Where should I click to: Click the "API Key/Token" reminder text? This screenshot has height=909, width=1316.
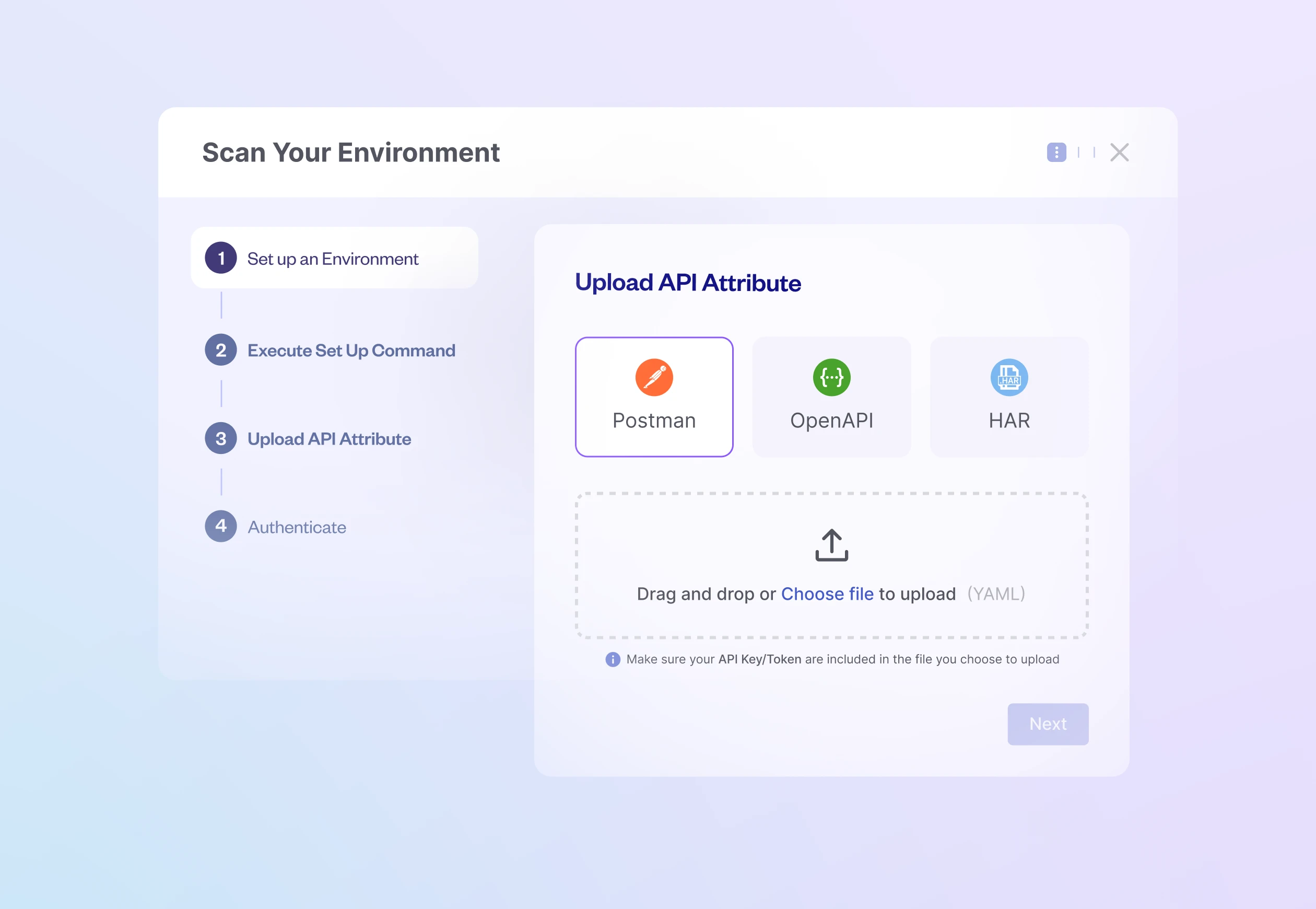click(x=759, y=659)
